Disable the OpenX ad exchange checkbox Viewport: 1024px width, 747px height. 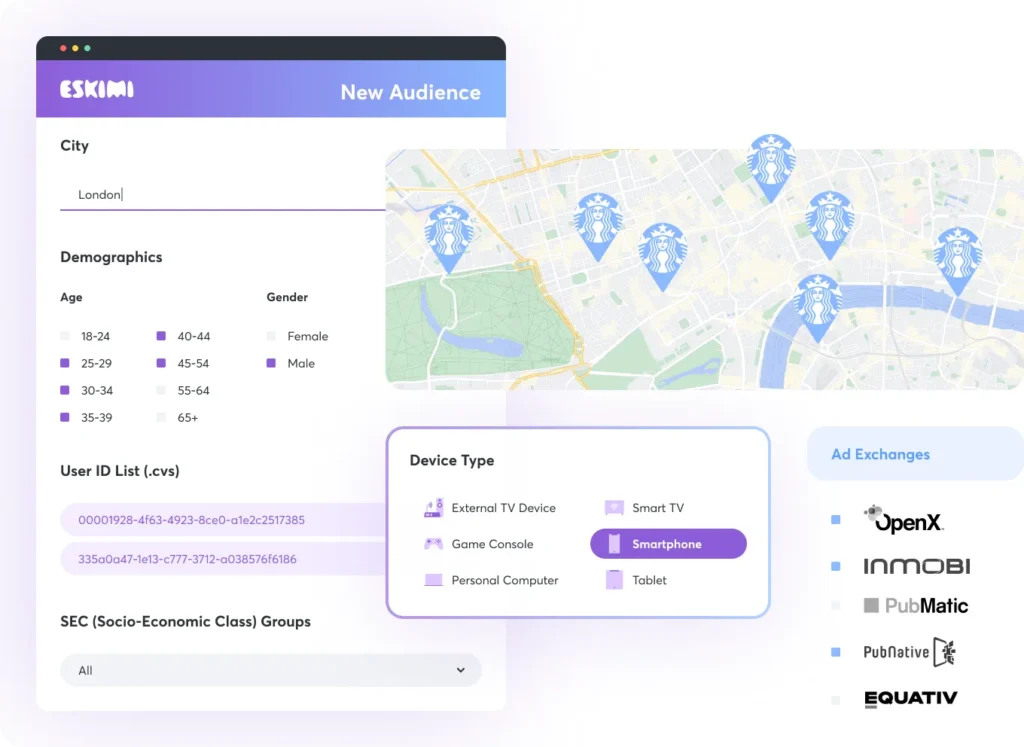coord(835,519)
